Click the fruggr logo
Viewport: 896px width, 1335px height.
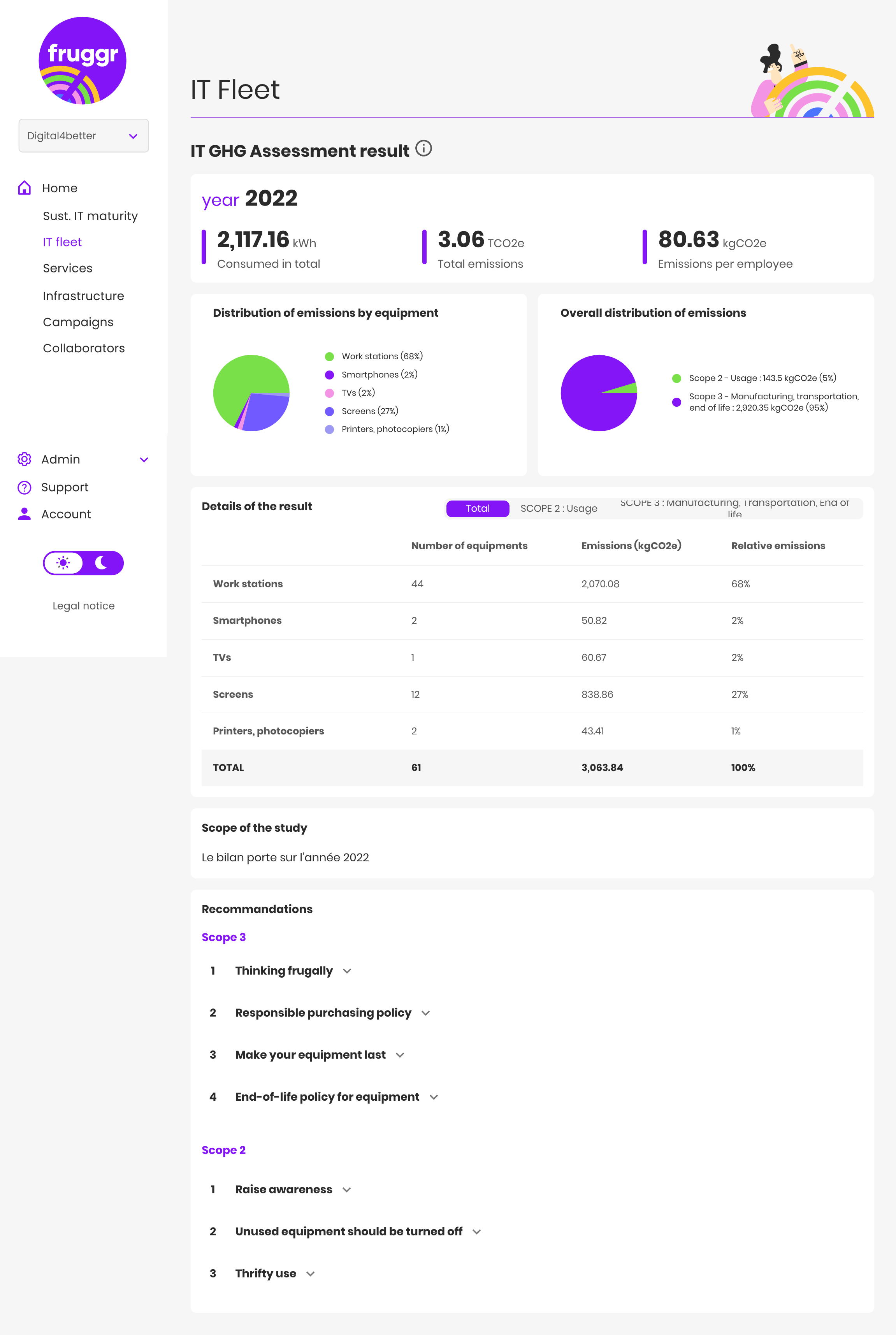(82, 61)
